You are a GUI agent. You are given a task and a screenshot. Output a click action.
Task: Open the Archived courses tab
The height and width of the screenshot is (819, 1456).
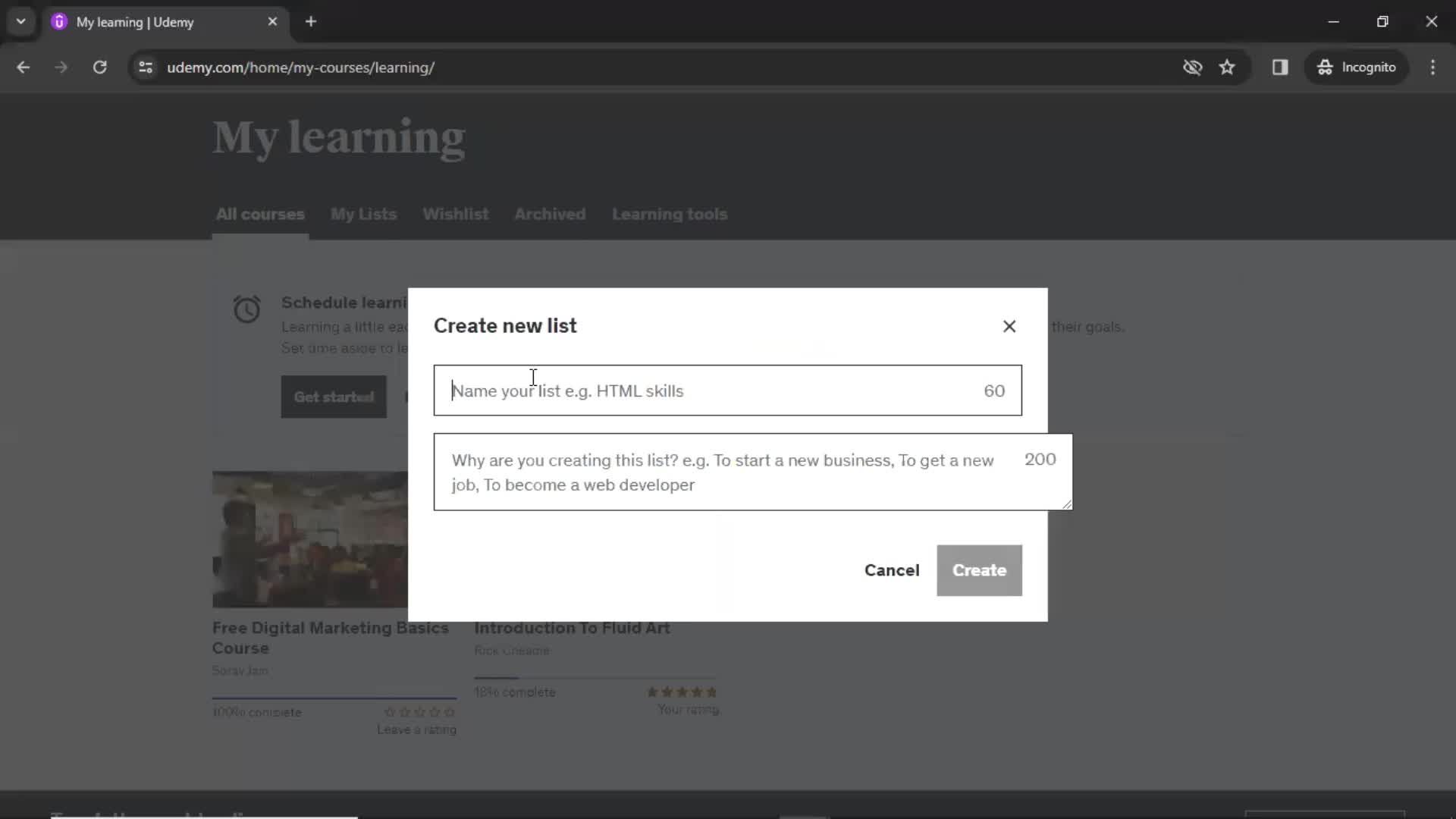[x=550, y=214]
